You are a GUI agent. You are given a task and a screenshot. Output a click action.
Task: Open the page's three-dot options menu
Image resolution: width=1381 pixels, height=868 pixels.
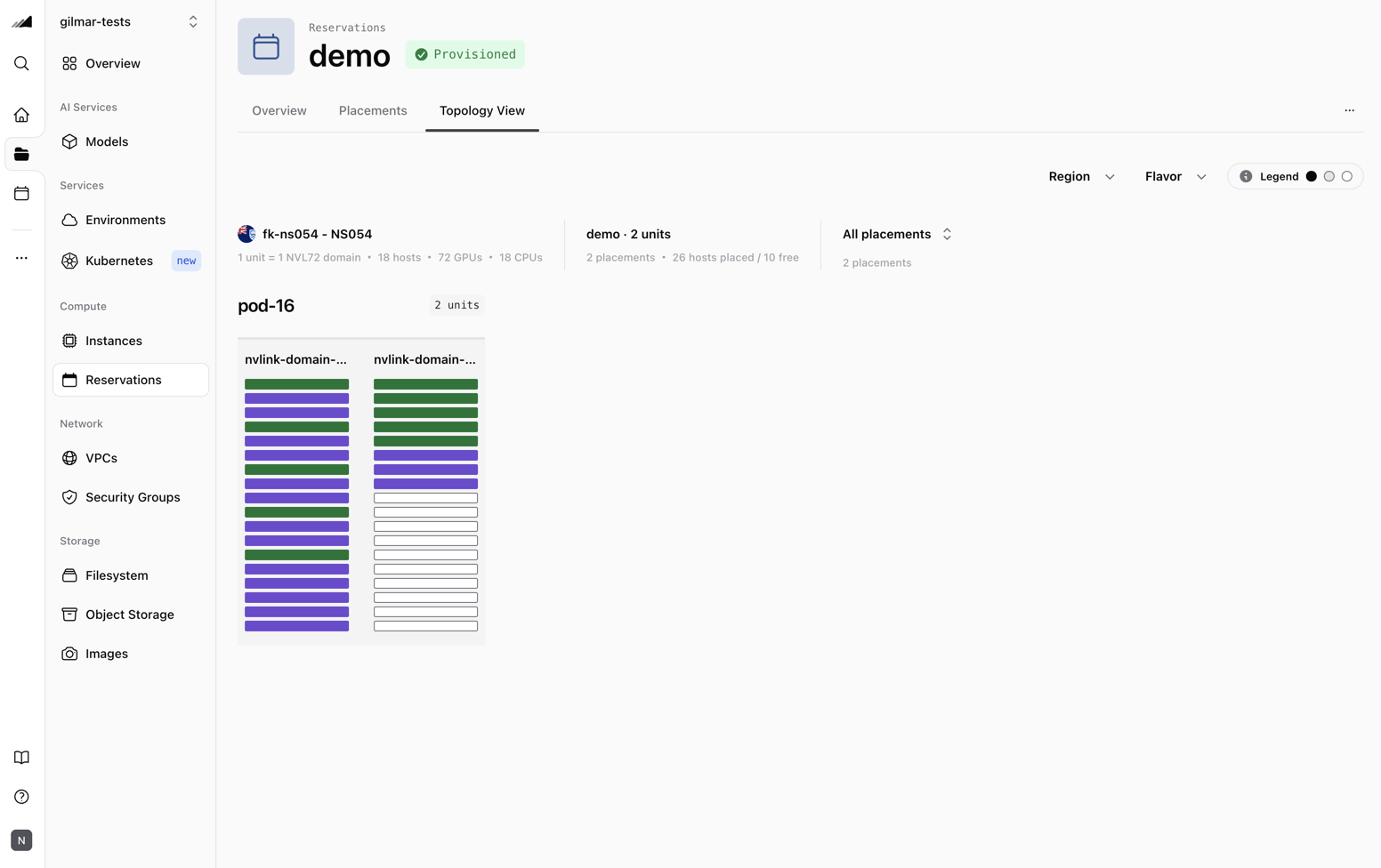[x=1349, y=111]
